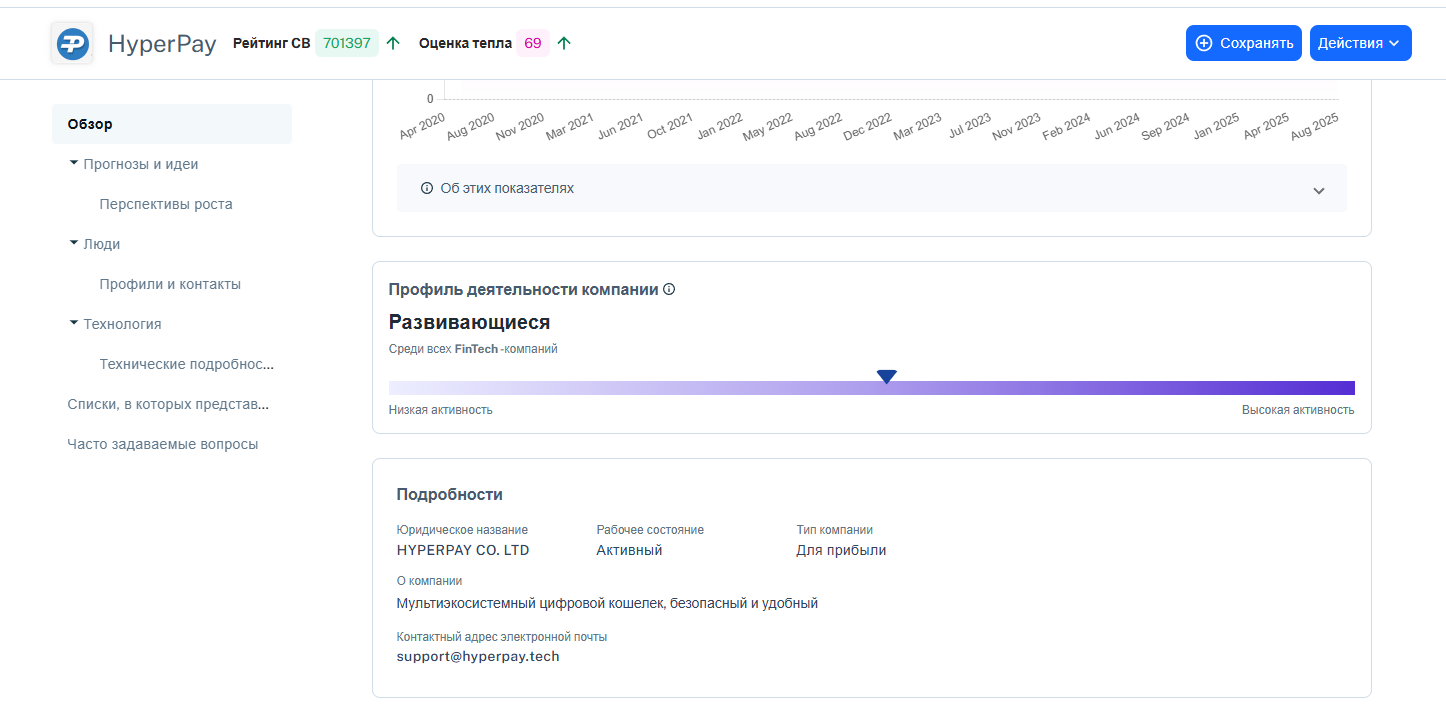Image resolution: width=1446 pixels, height=714 pixels.
Task: Click the Высокая активность label
Action: click(x=1298, y=410)
